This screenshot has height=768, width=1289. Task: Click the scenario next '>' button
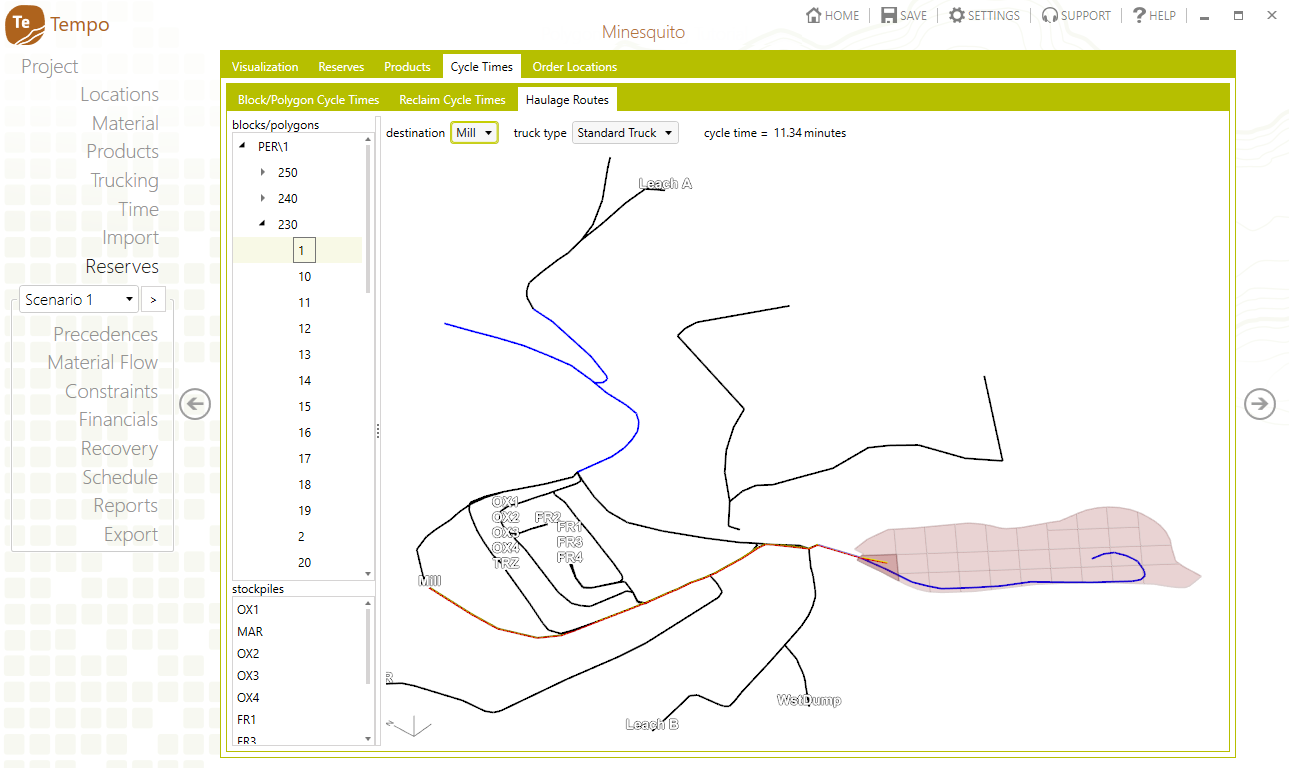[x=153, y=299]
